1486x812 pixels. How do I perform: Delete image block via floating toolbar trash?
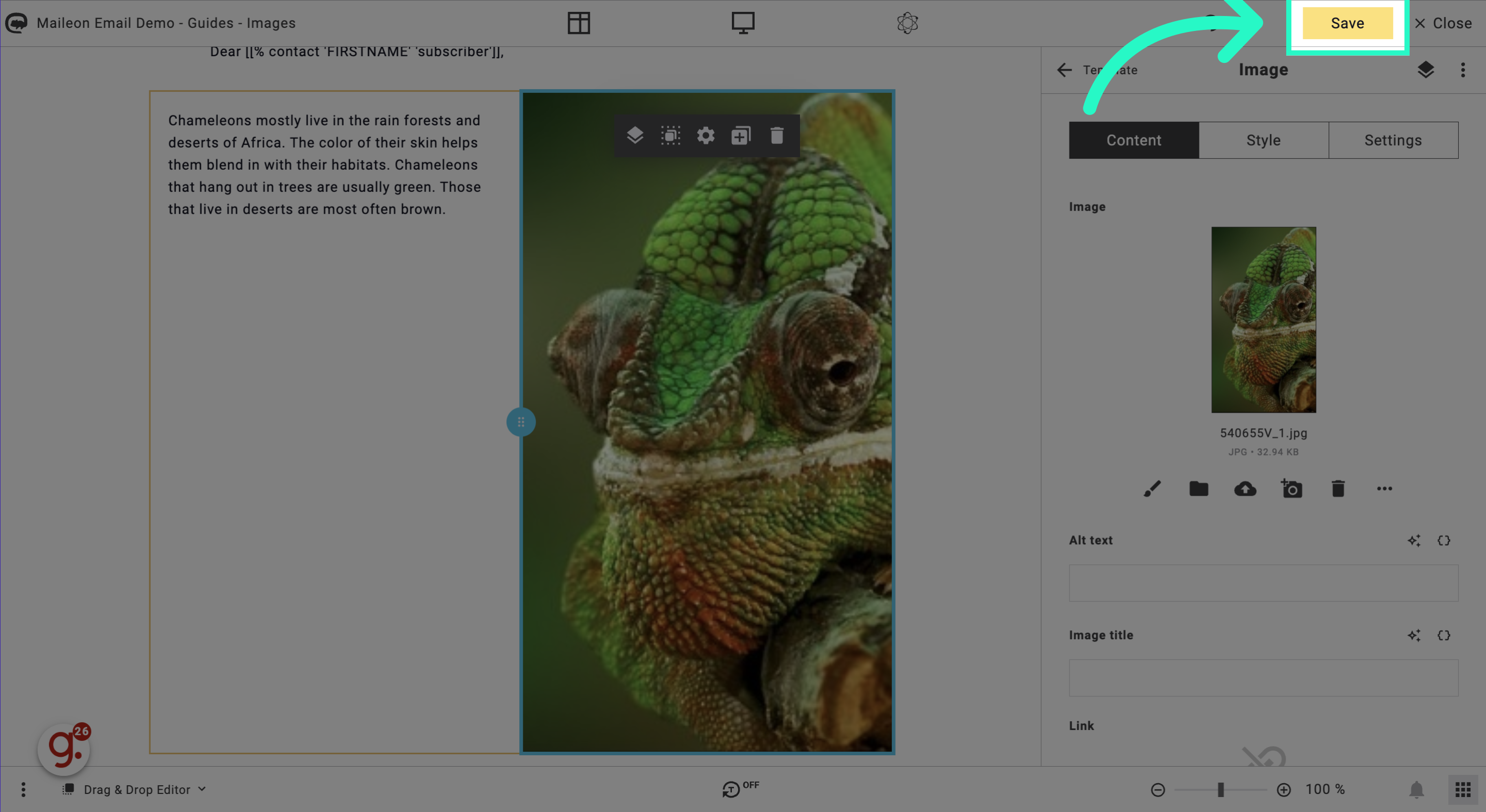[777, 136]
